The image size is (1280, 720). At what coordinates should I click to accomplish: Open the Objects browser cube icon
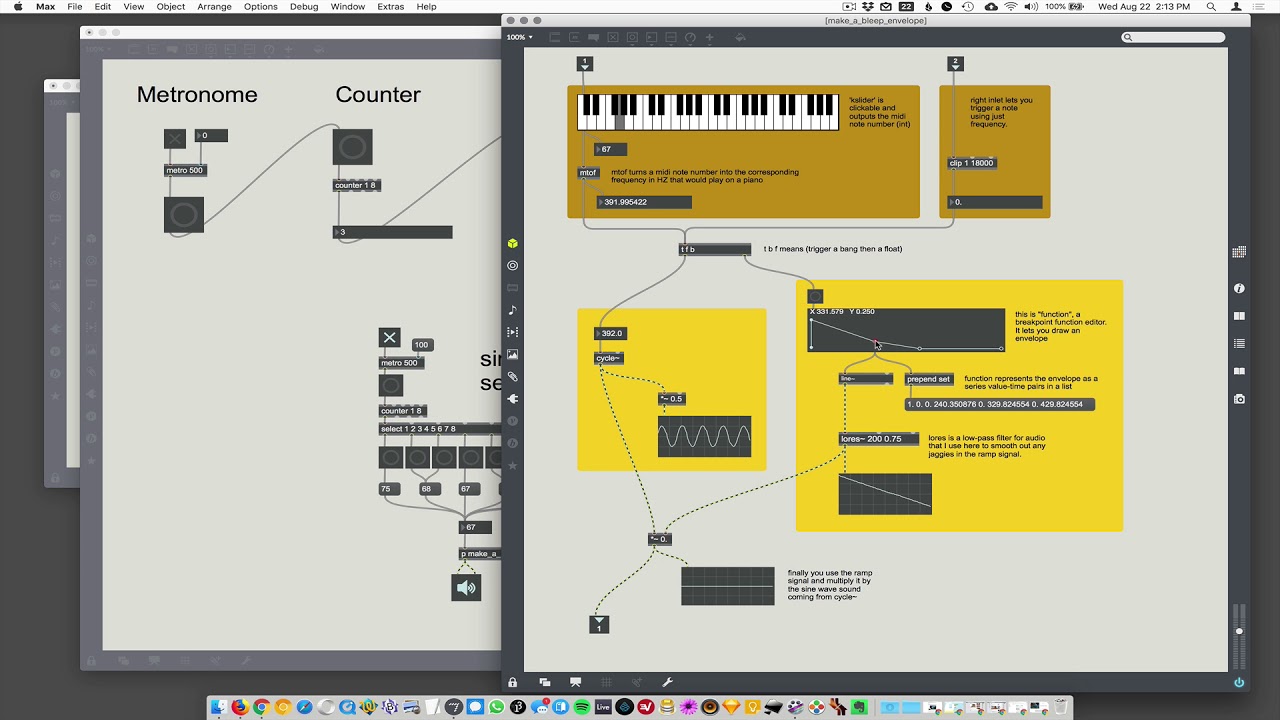[x=512, y=243]
